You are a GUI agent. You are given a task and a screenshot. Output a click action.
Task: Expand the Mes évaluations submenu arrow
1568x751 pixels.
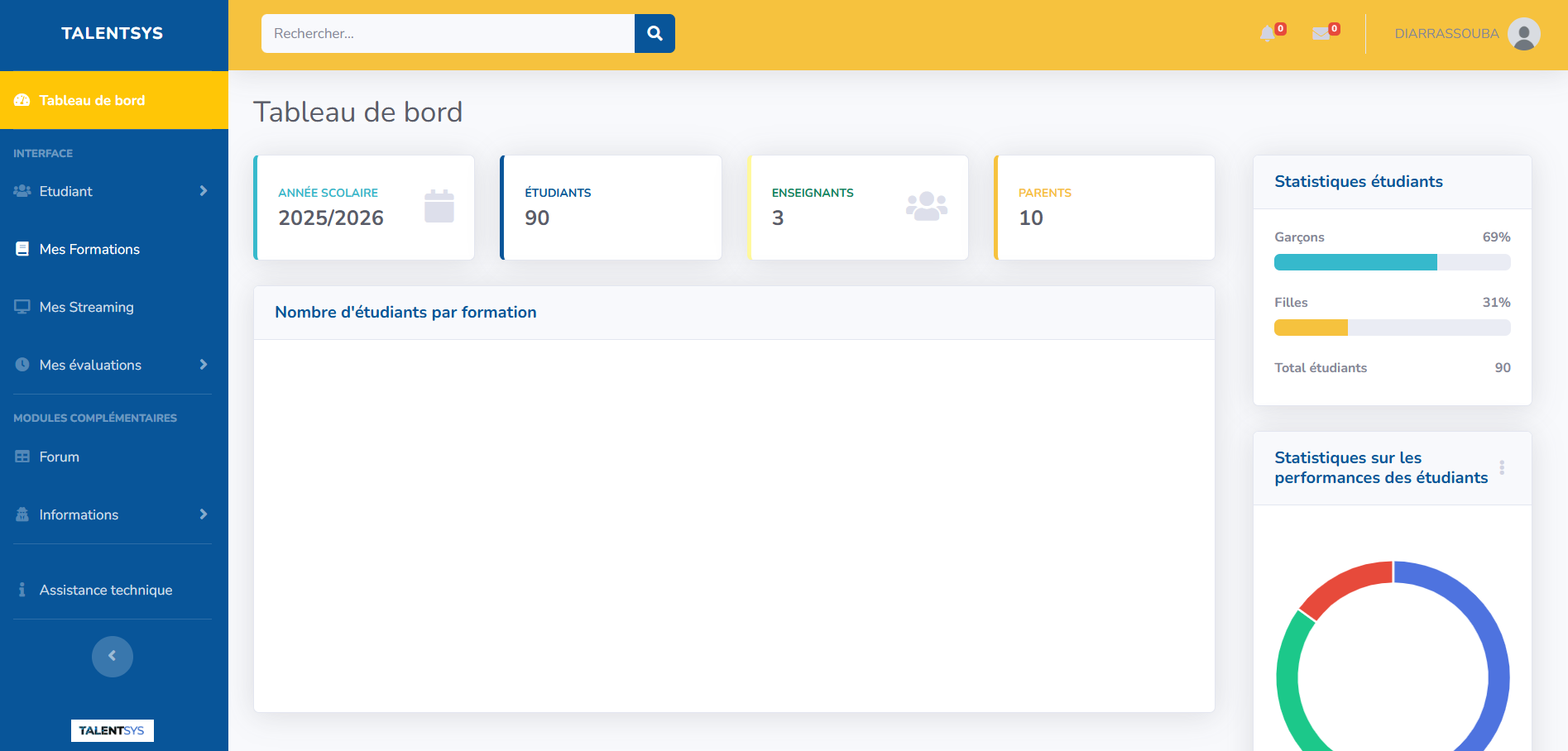(204, 365)
